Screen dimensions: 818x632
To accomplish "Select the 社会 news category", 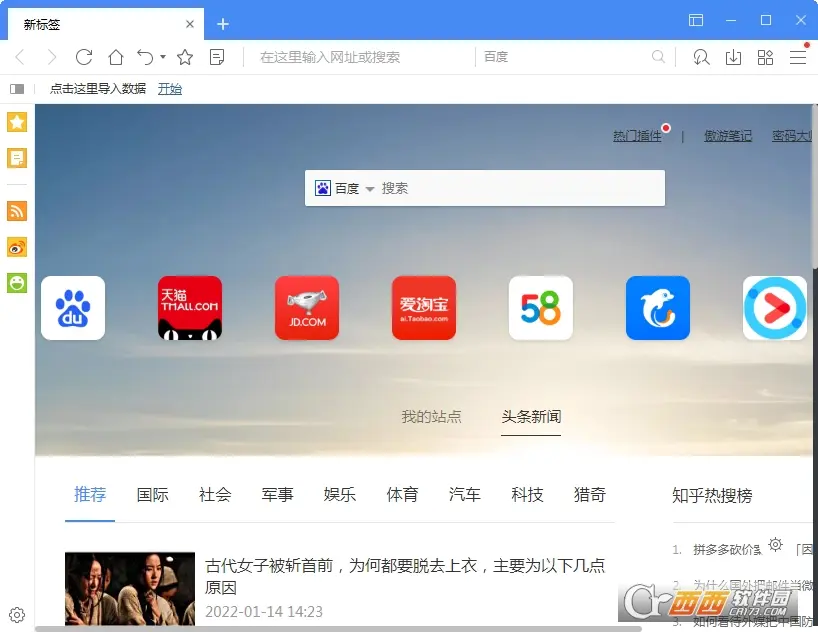I will click(x=215, y=494).
